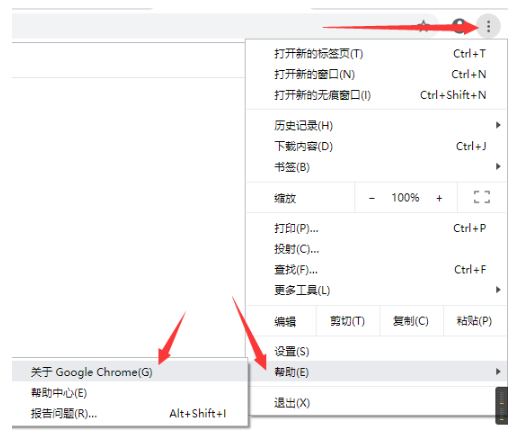Choose 打印(P)... print option

(x=377, y=228)
